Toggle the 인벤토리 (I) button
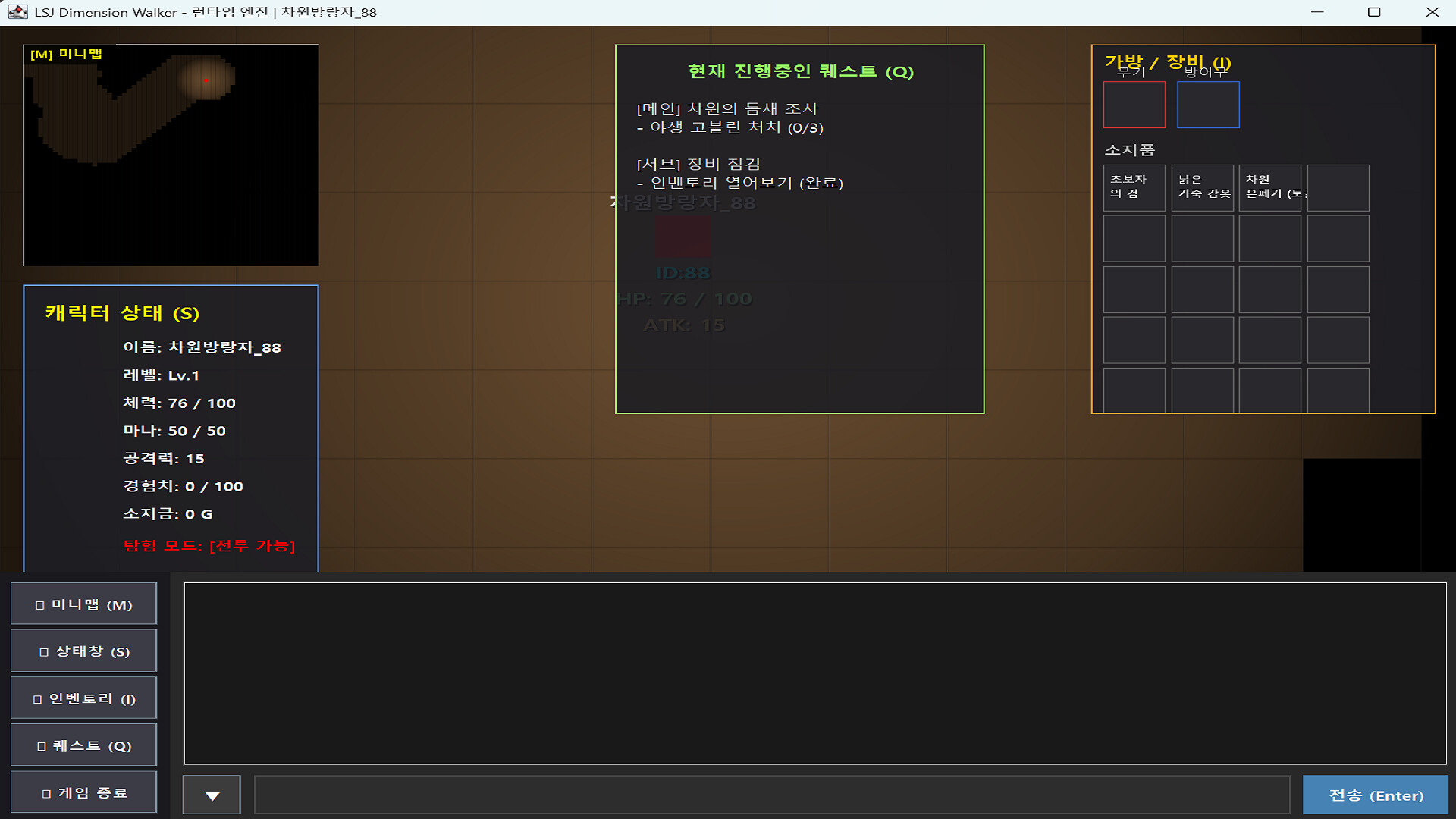 coord(83,698)
